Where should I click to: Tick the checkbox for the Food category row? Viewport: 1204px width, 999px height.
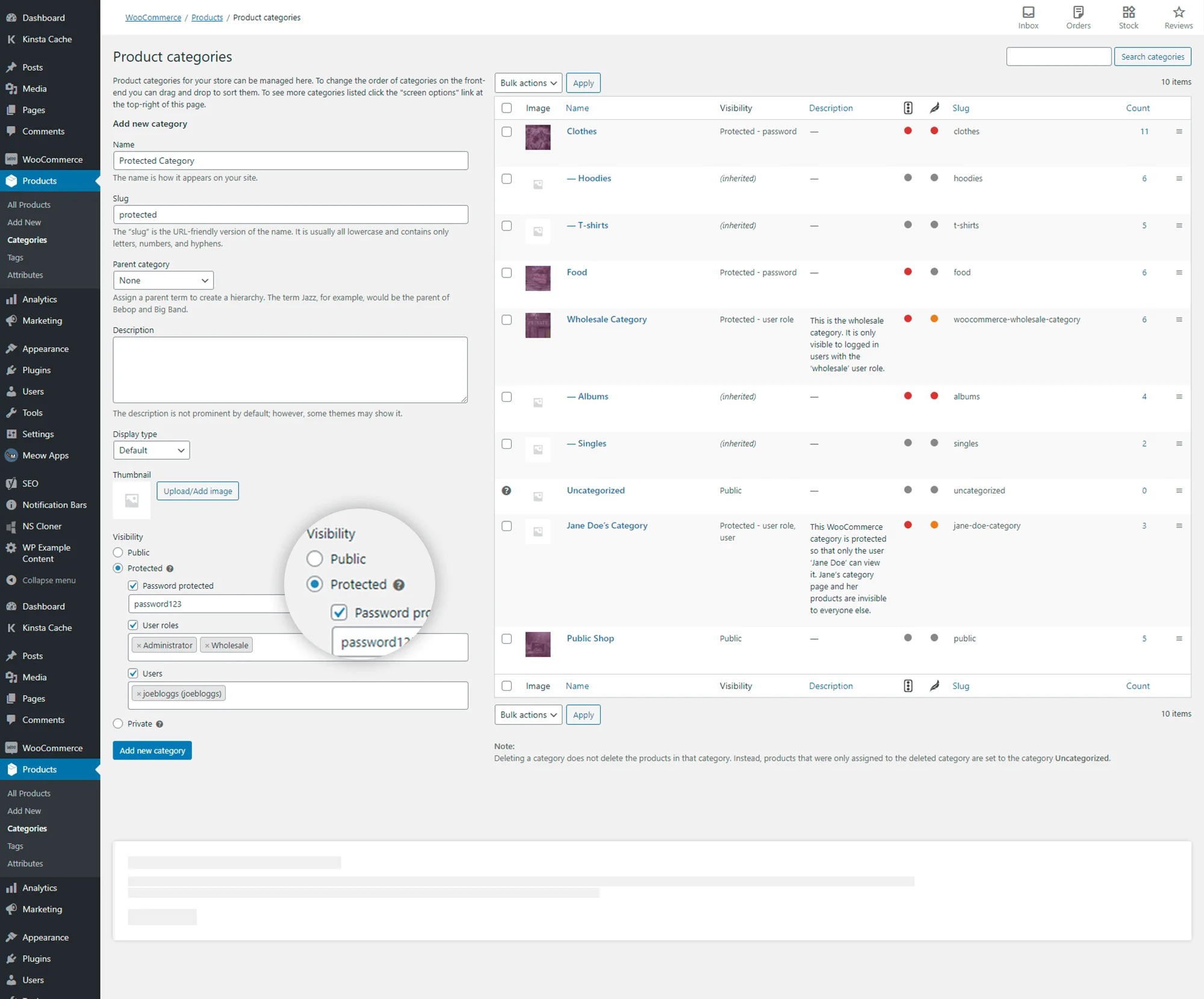[x=506, y=272]
